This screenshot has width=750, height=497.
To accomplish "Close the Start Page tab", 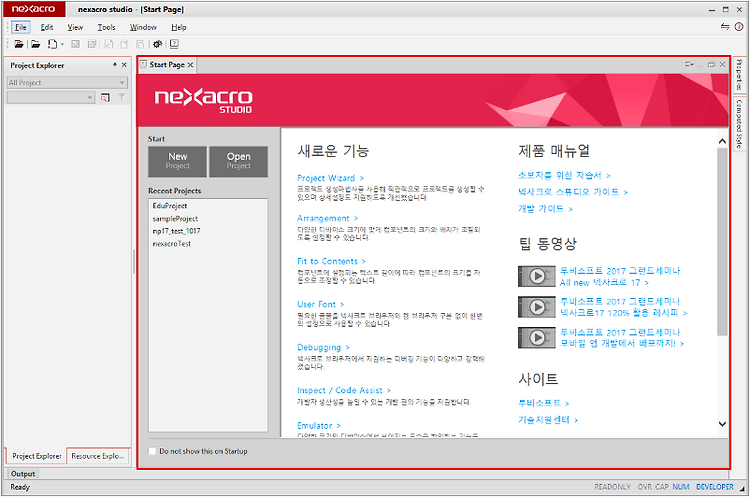I will click(x=190, y=65).
